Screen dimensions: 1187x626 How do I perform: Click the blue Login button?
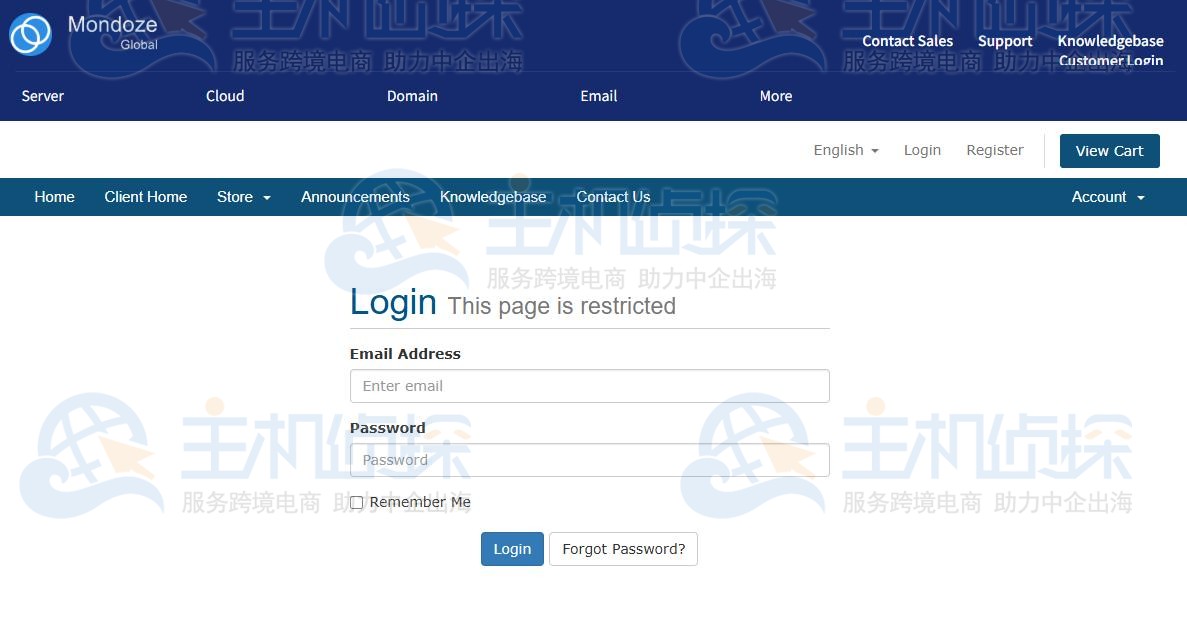coord(512,549)
